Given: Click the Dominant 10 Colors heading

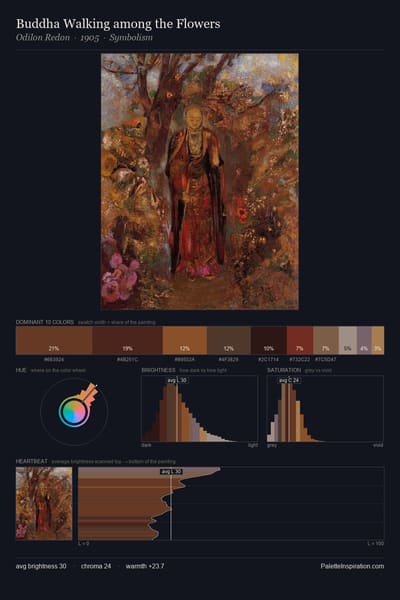Looking at the screenshot, I should point(45,322).
